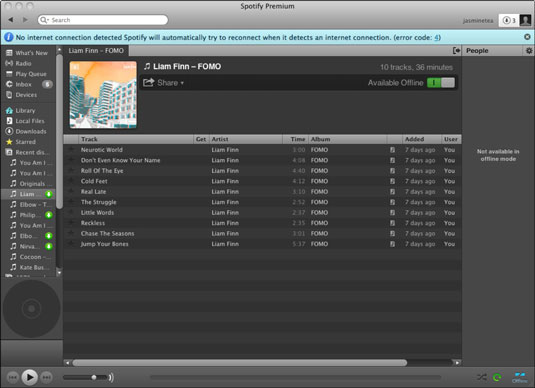
Task: Sort by the Track column header
Action: 136,139
